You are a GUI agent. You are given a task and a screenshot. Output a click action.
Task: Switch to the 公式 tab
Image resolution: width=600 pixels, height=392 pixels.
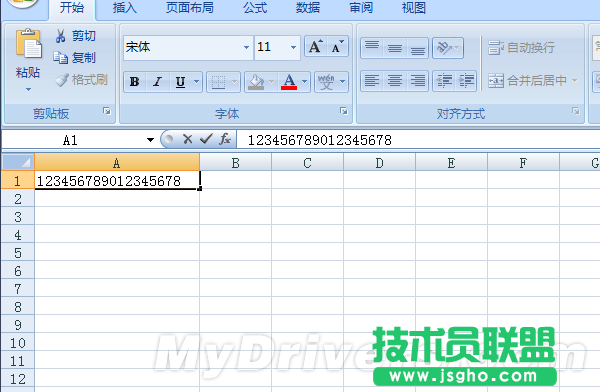255,8
